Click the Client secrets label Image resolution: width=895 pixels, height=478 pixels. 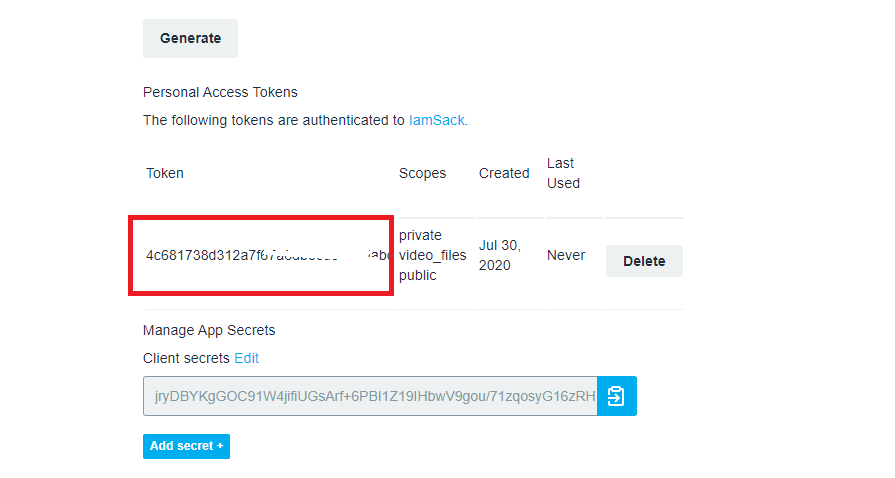point(187,358)
